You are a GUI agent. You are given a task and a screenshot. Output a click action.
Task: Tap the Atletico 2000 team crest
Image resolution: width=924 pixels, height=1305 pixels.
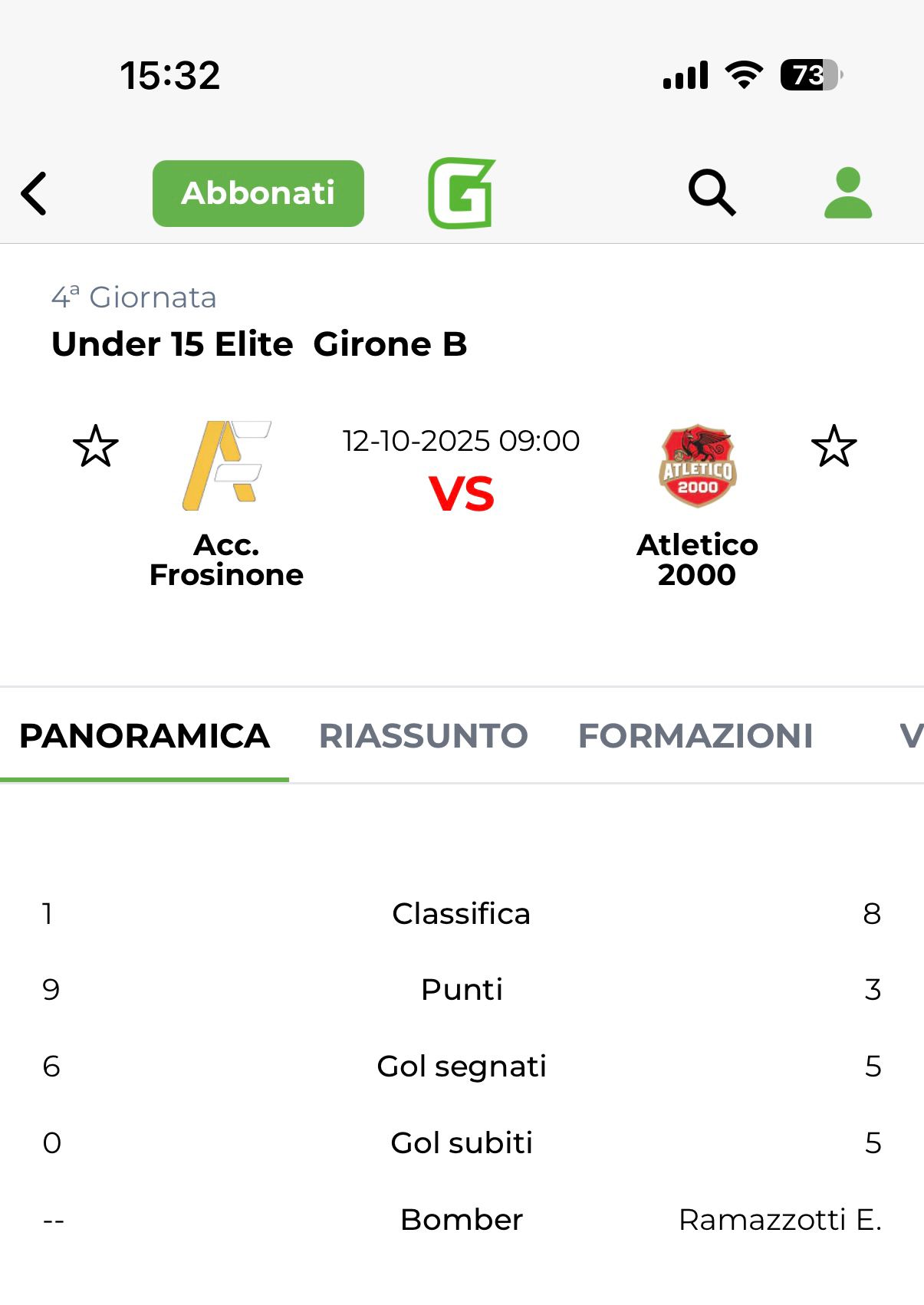pos(697,465)
